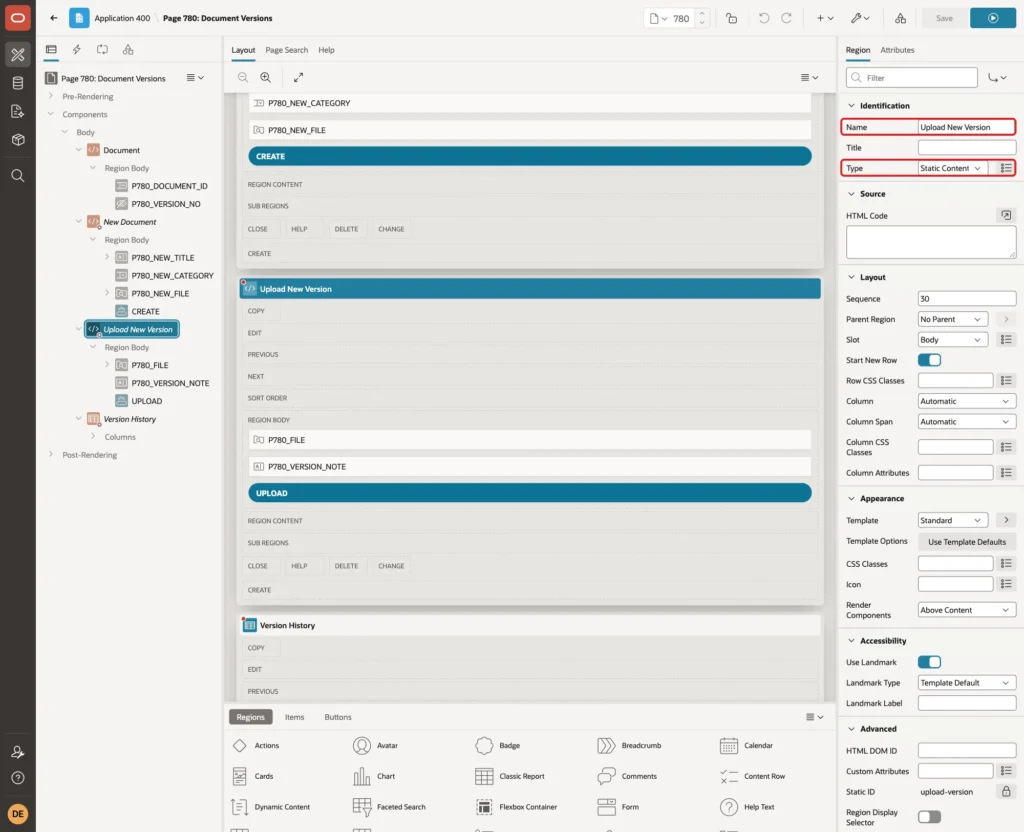The image size is (1024, 832).
Task: Expand the layout pane to full size
Action: (x=298, y=77)
